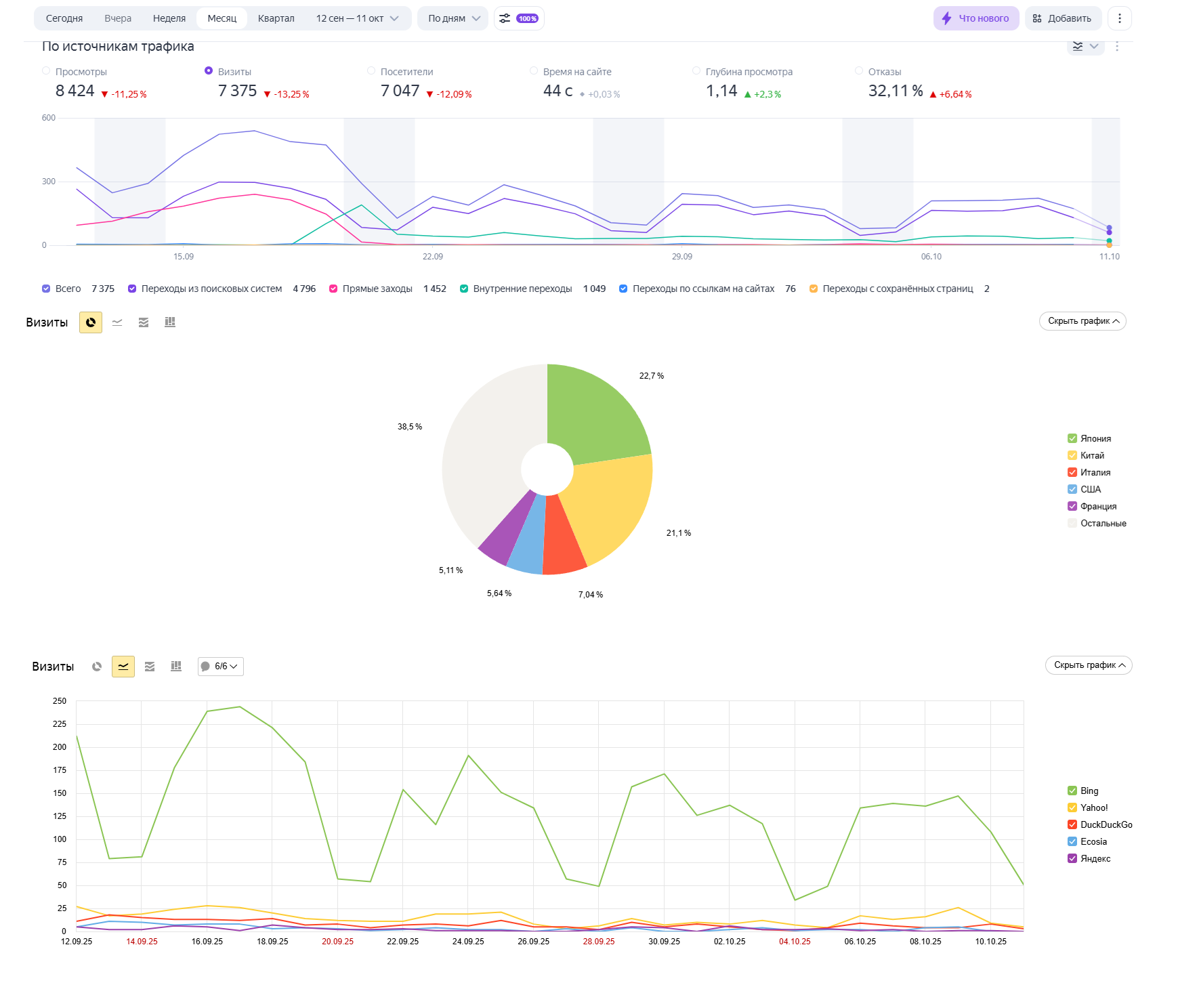Viewport: 1178px width, 1008px height.
Task: Open the chart type selector beside the widget title
Action: point(1085,46)
